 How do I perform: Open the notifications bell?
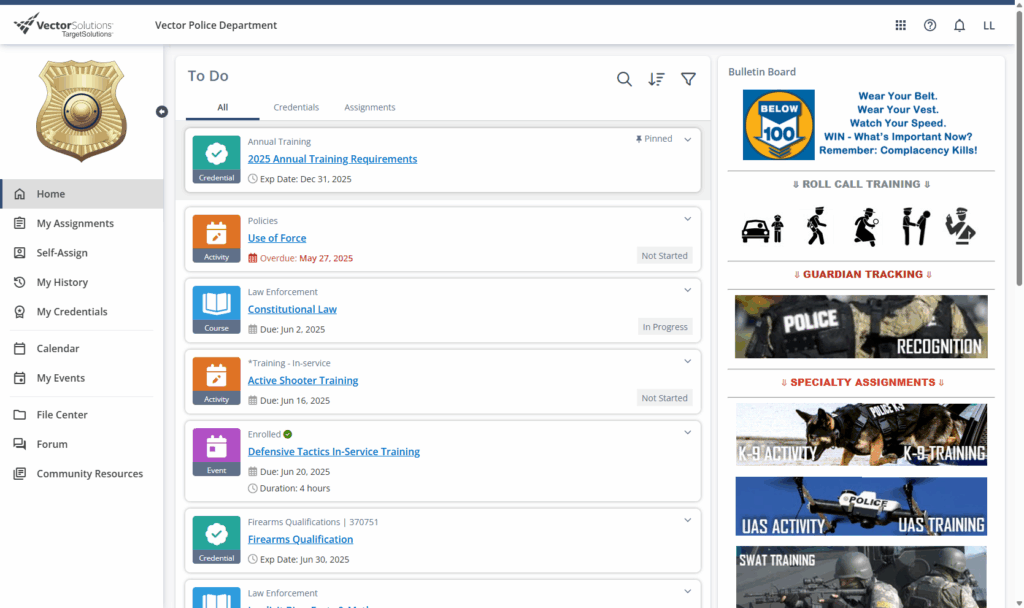[x=959, y=25]
